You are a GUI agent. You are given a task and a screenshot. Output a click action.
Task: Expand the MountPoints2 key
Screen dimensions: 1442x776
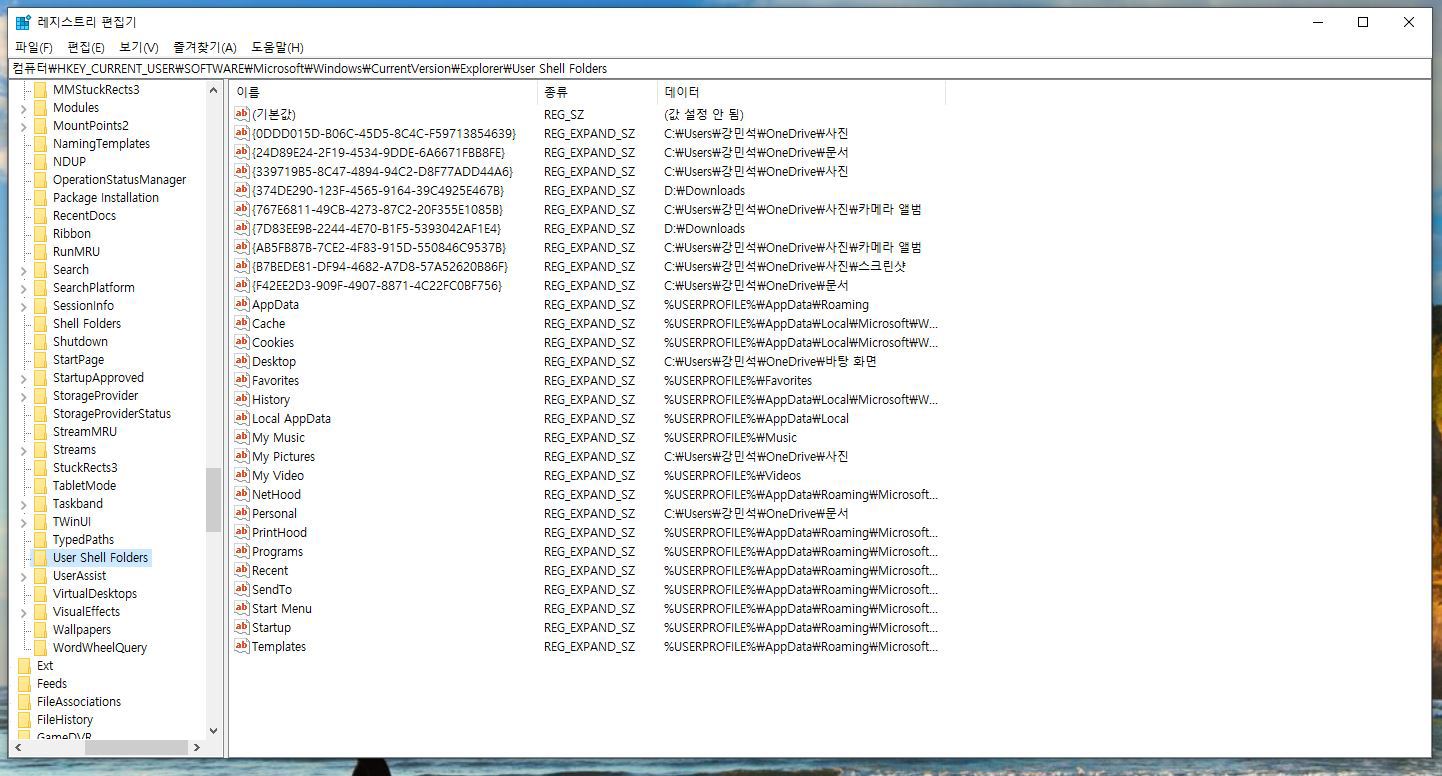[x=24, y=126]
